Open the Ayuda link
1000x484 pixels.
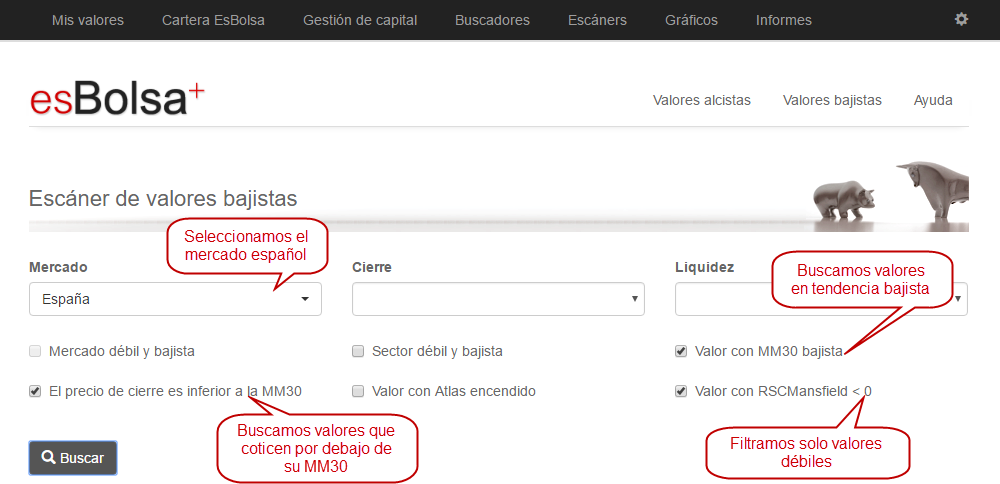point(933,100)
